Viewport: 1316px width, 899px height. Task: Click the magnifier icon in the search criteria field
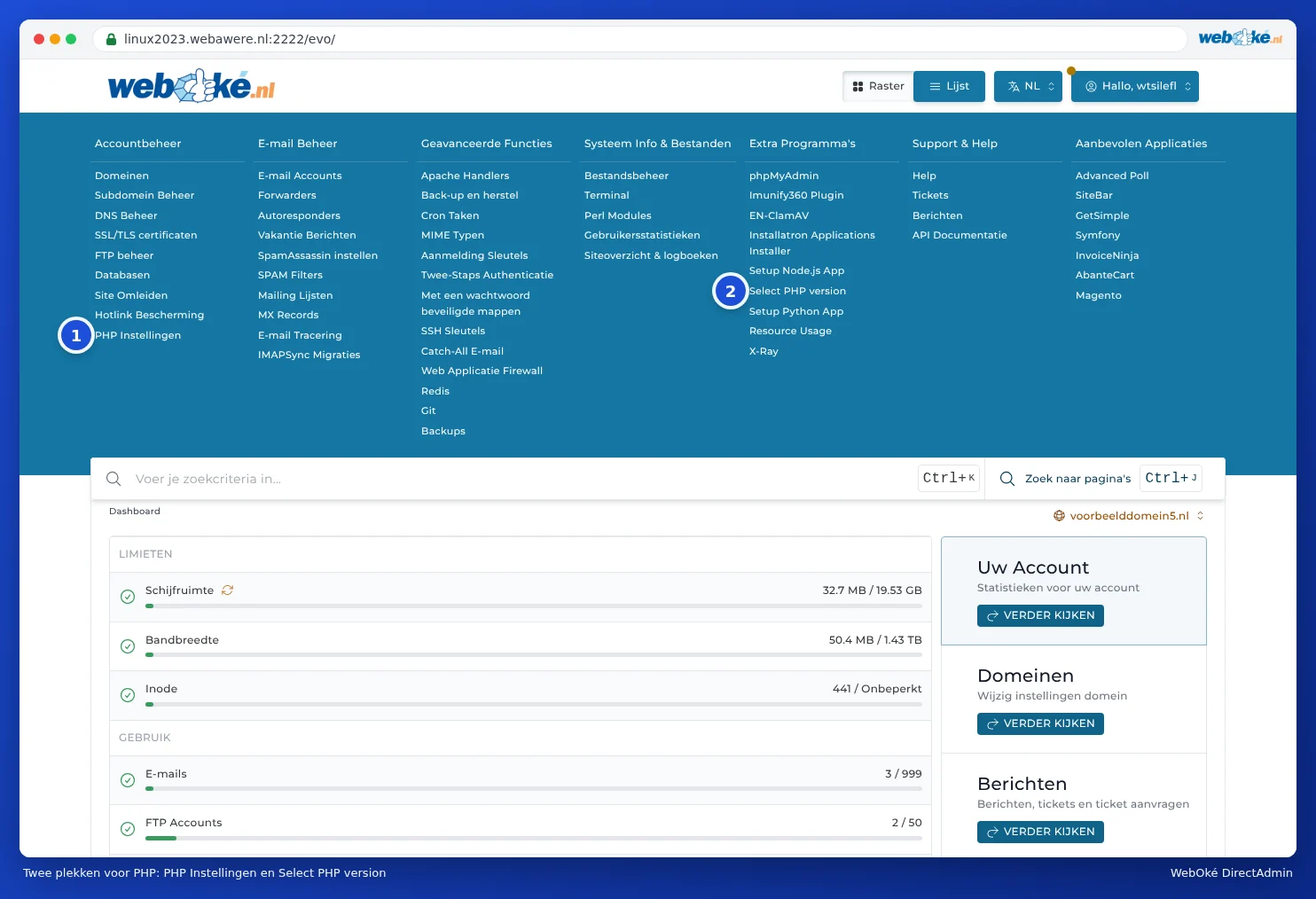point(114,479)
